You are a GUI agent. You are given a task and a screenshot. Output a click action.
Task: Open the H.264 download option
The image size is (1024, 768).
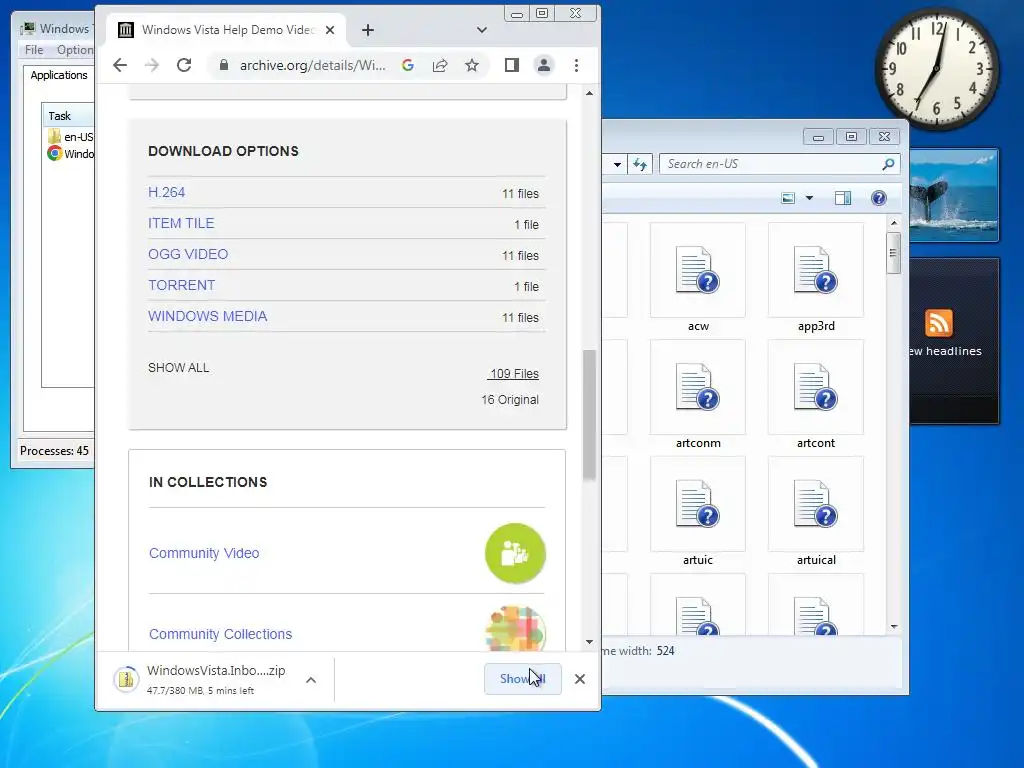167,193
